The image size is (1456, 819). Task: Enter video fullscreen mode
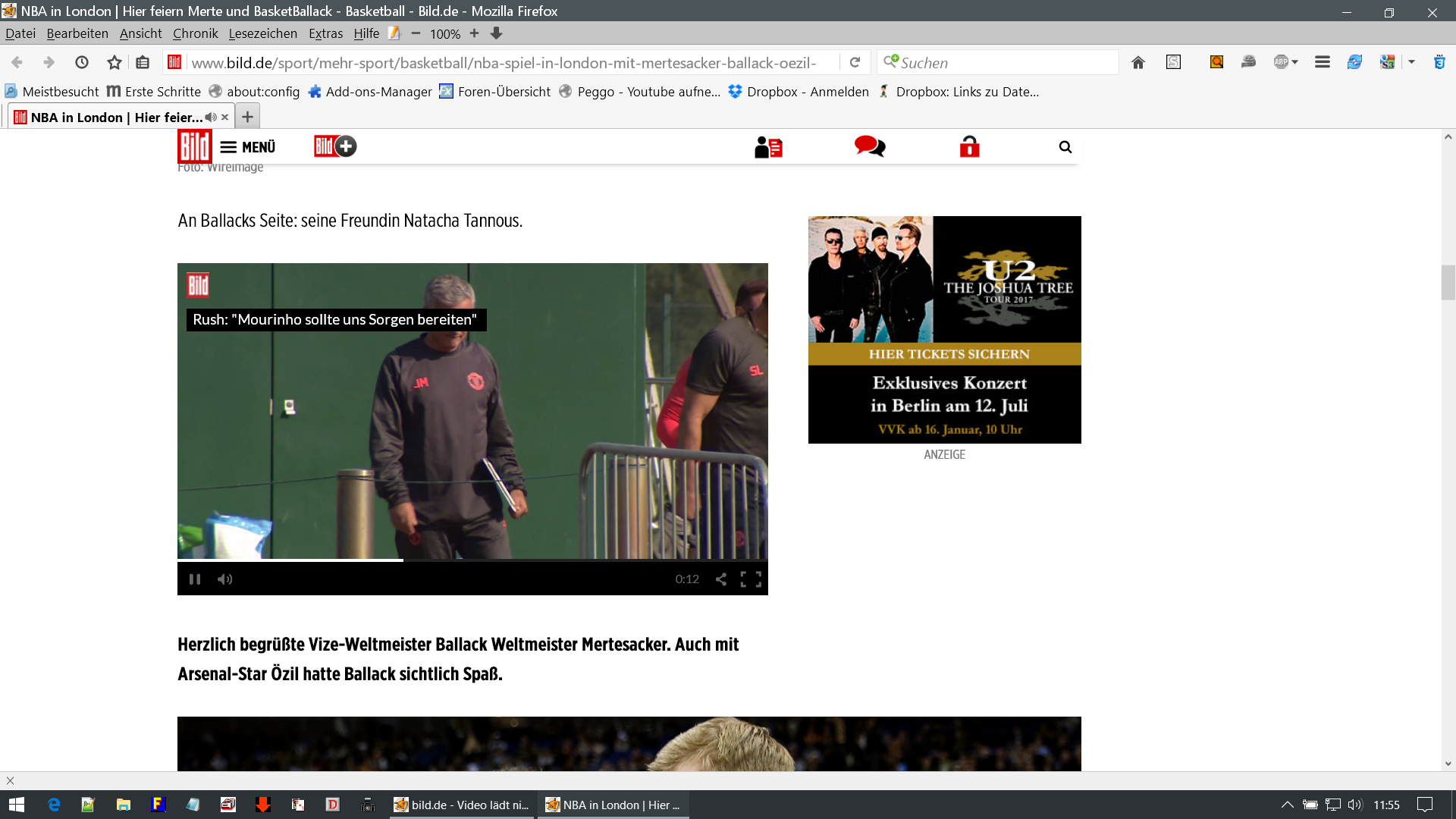point(751,579)
